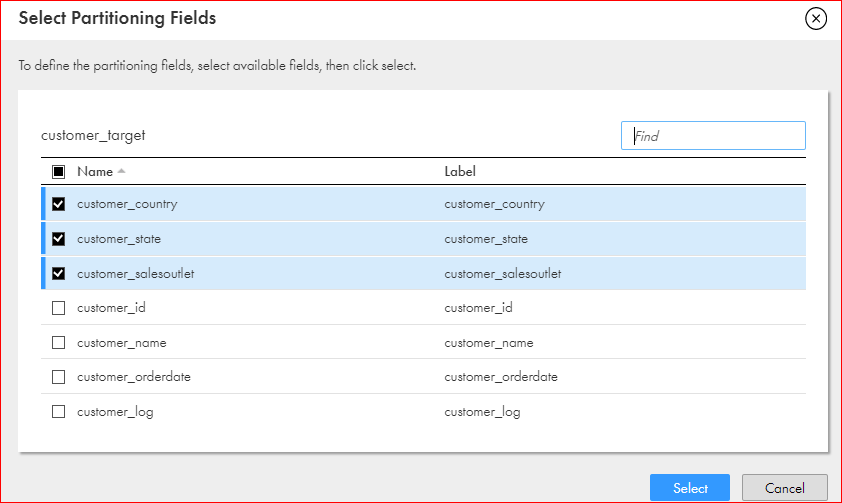Viewport: 842px width, 503px height.
Task: Click the Label column header
Action: pos(460,172)
